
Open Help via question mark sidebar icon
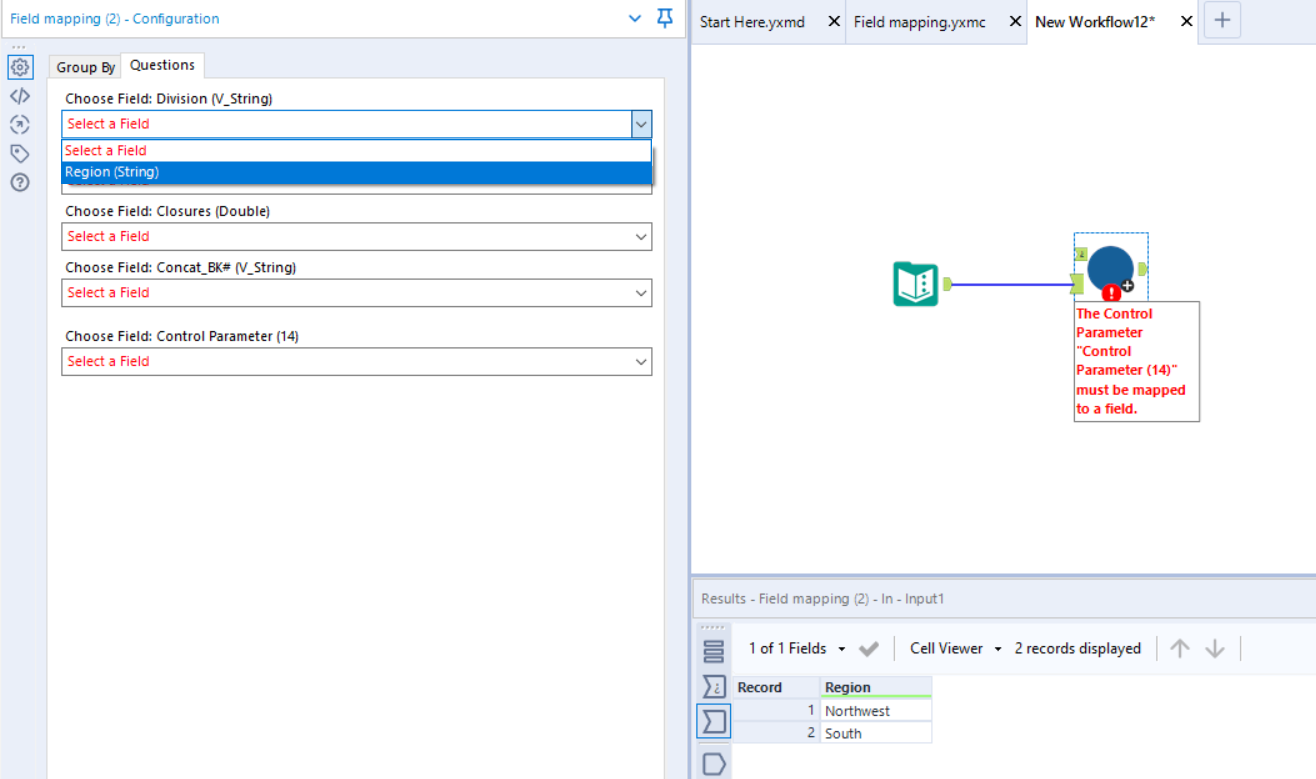(20, 181)
